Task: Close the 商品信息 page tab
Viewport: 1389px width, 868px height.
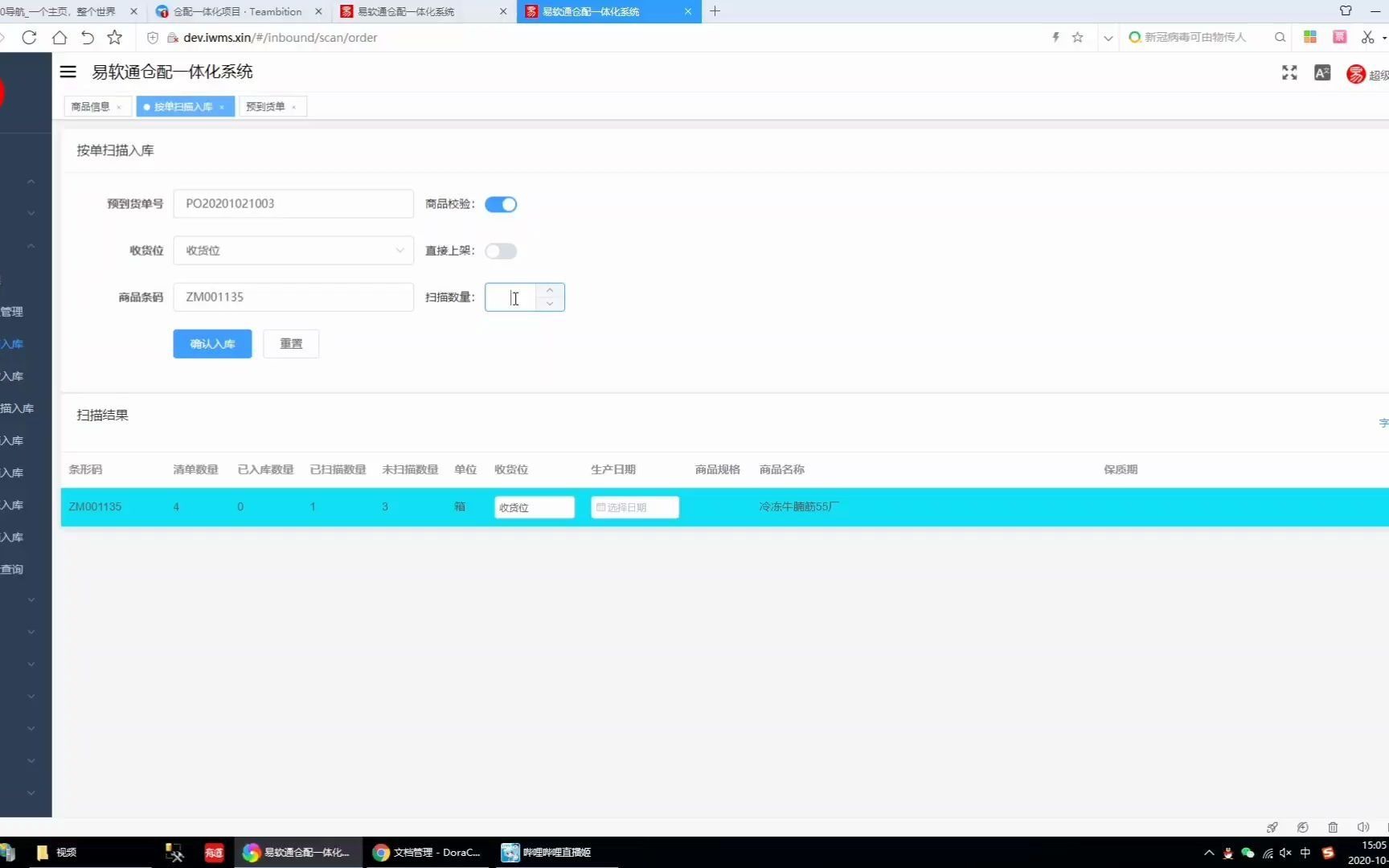Action: click(x=119, y=107)
